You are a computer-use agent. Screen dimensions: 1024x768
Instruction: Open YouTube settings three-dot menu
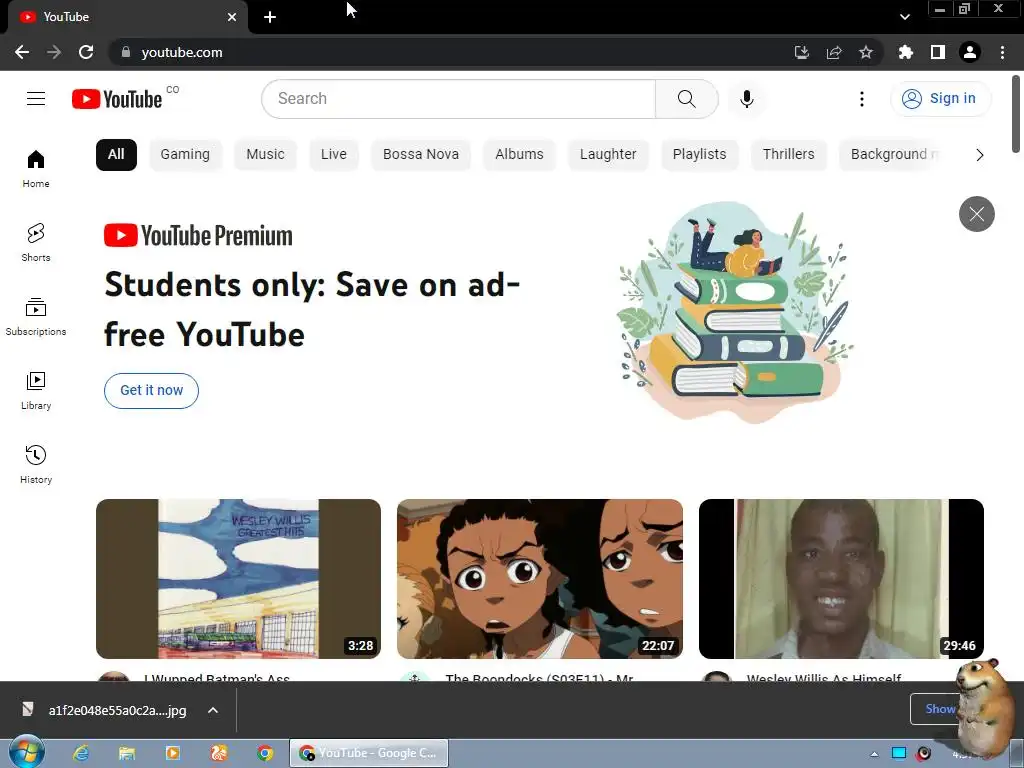pyautogui.click(x=862, y=99)
